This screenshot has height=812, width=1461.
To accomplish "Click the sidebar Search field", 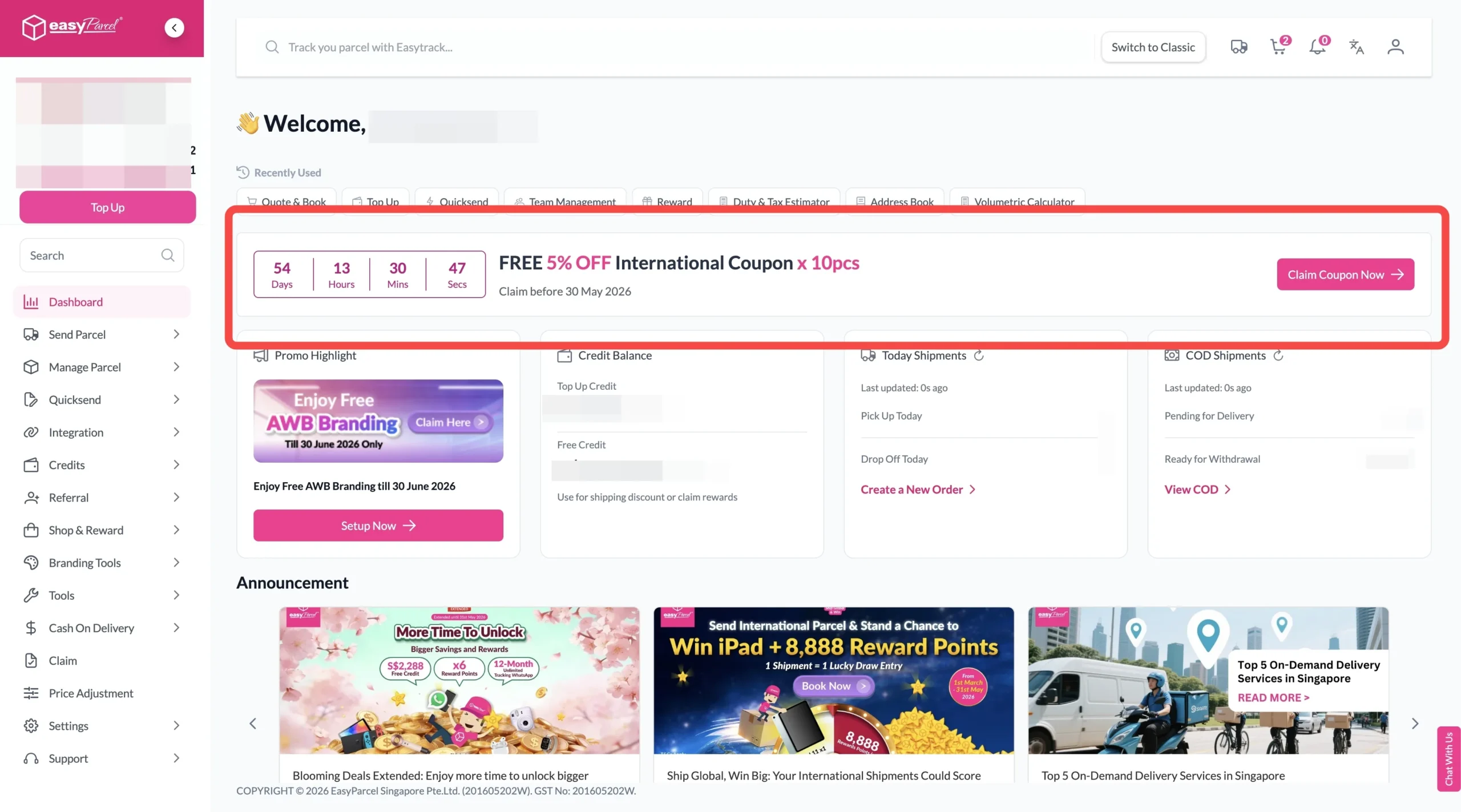I will pos(102,255).
